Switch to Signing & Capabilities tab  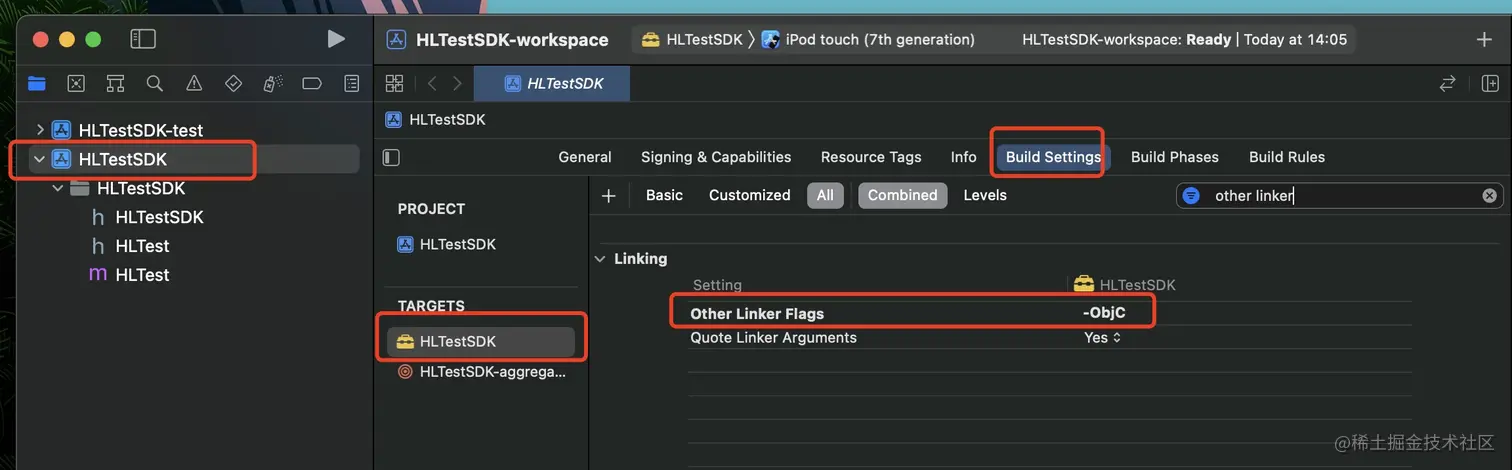[716, 157]
